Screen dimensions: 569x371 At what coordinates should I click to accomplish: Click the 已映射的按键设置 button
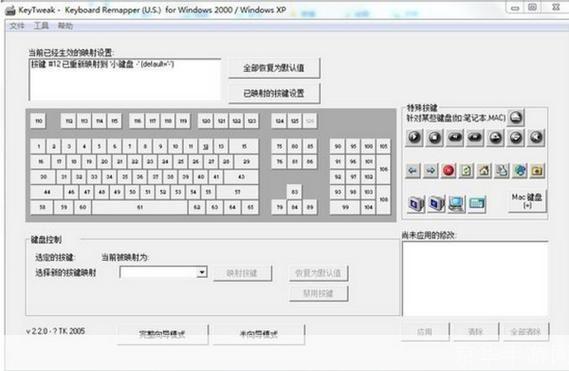pos(274,93)
